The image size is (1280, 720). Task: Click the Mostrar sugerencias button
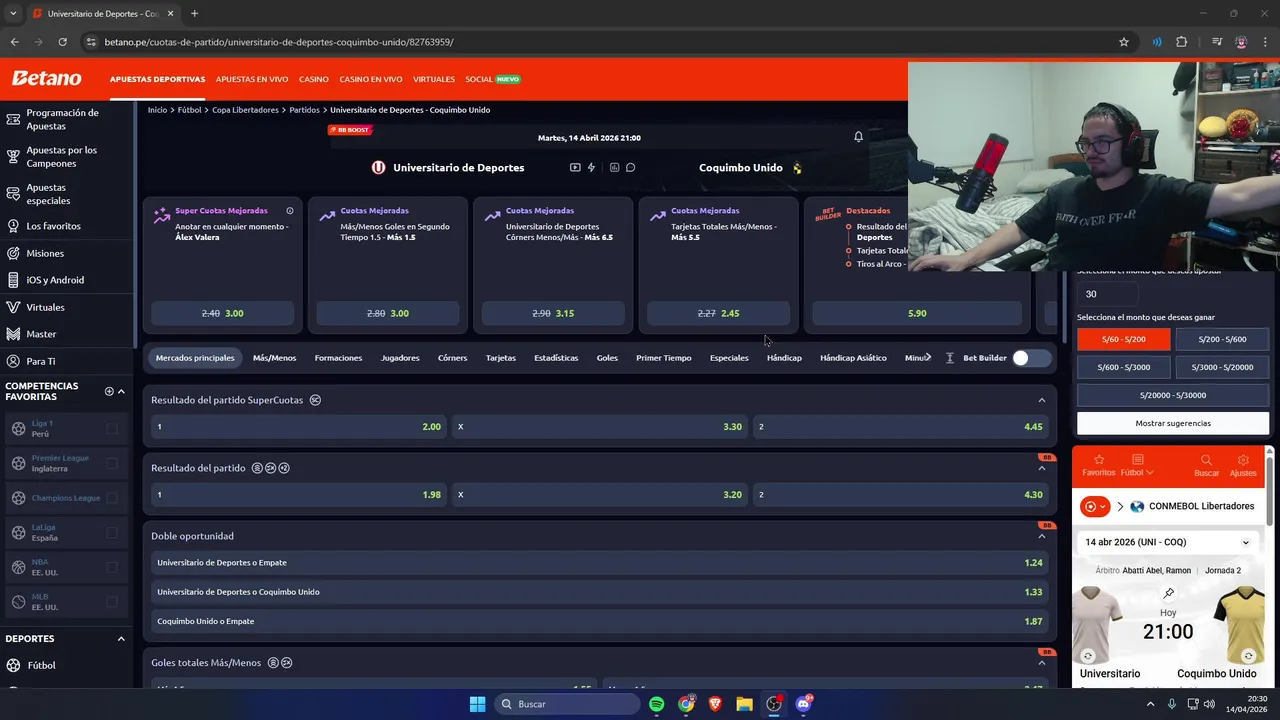click(x=1173, y=423)
